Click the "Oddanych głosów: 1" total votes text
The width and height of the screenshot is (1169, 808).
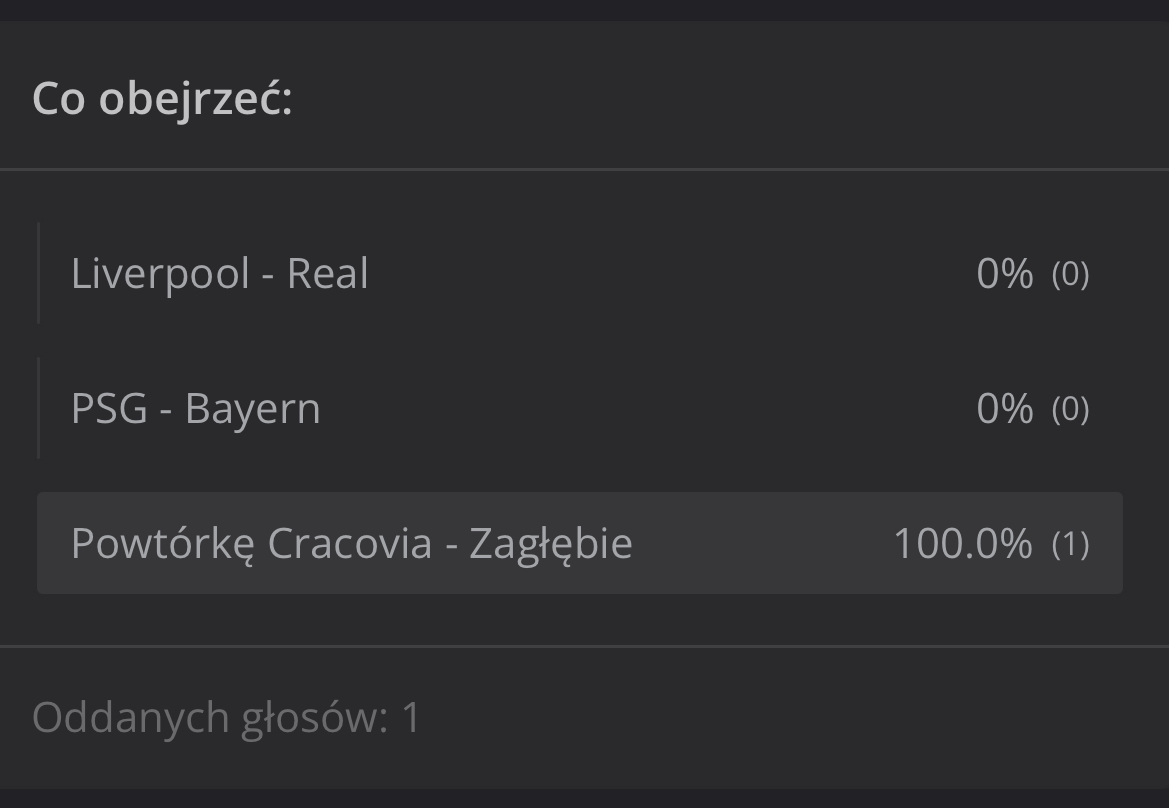pyautogui.click(x=227, y=718)
